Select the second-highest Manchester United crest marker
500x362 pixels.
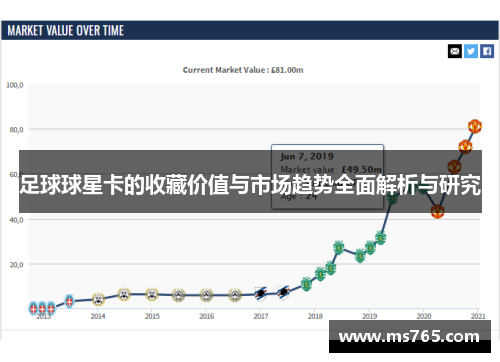465,146
